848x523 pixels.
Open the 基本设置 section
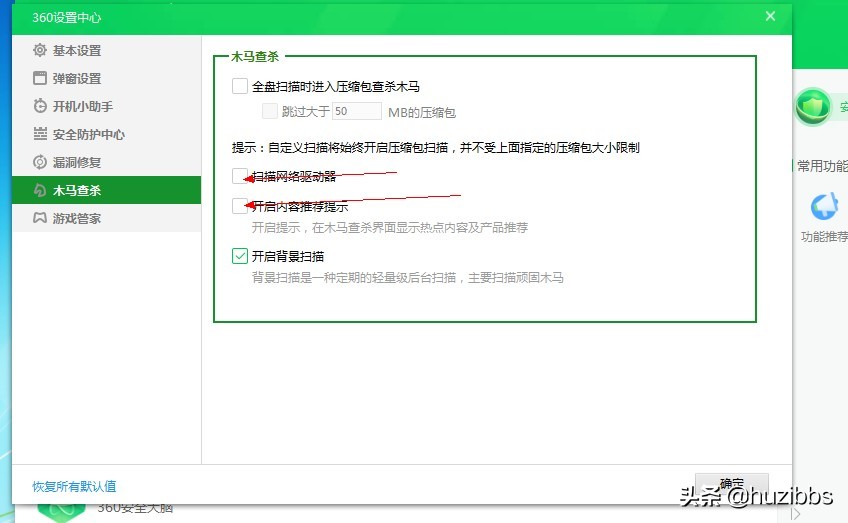[x=107, y=50]
